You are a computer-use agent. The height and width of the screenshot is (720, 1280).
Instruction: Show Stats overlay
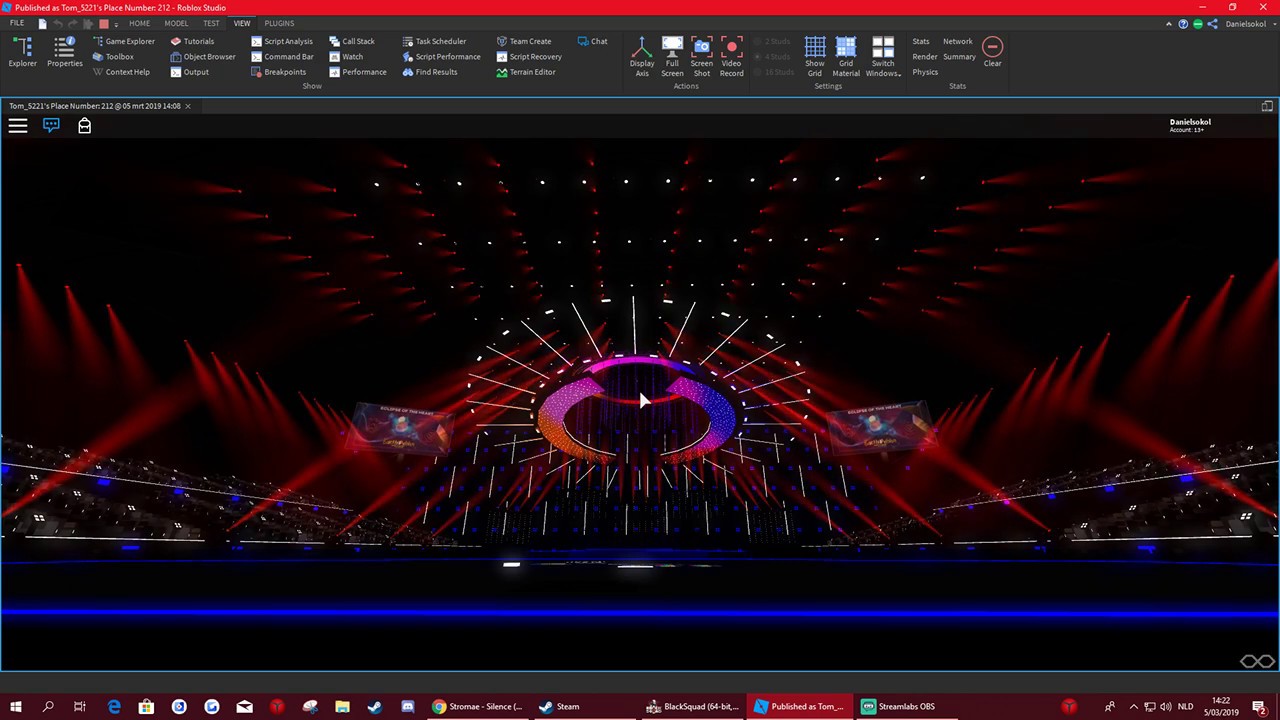(x=921, y=41)
